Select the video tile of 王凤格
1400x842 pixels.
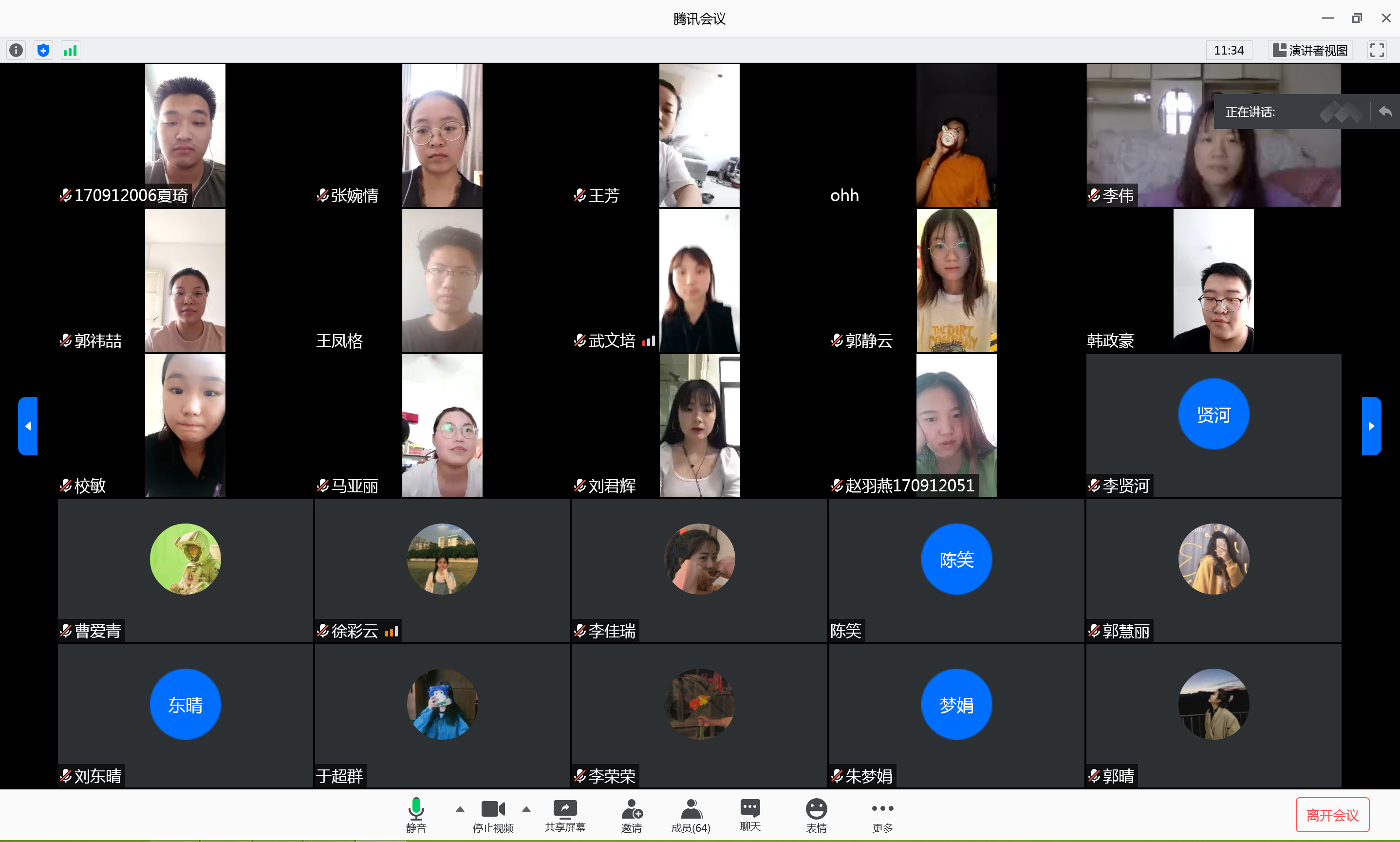(442, 281)
